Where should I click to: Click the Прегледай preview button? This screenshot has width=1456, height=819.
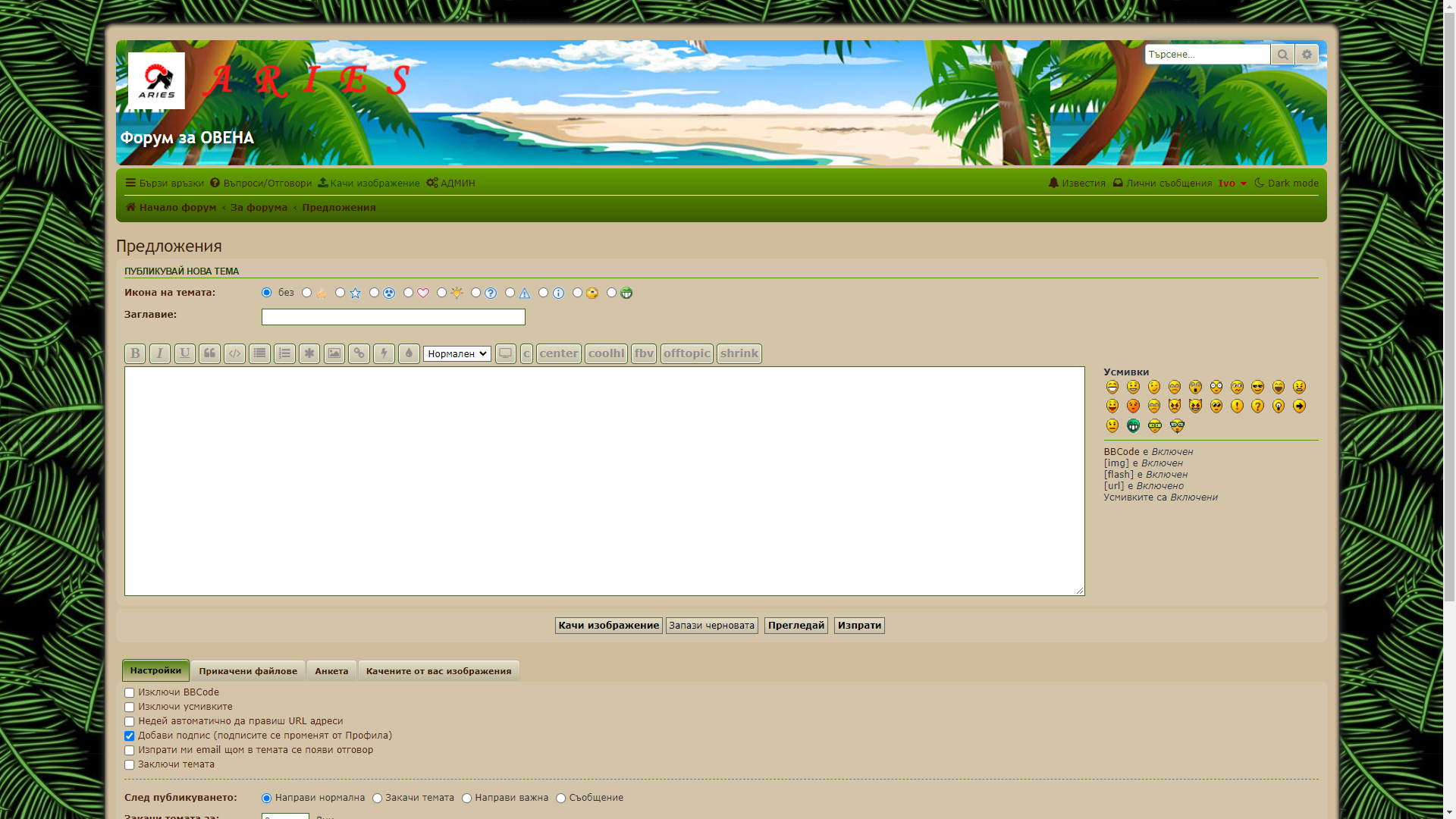pos(795,626)
